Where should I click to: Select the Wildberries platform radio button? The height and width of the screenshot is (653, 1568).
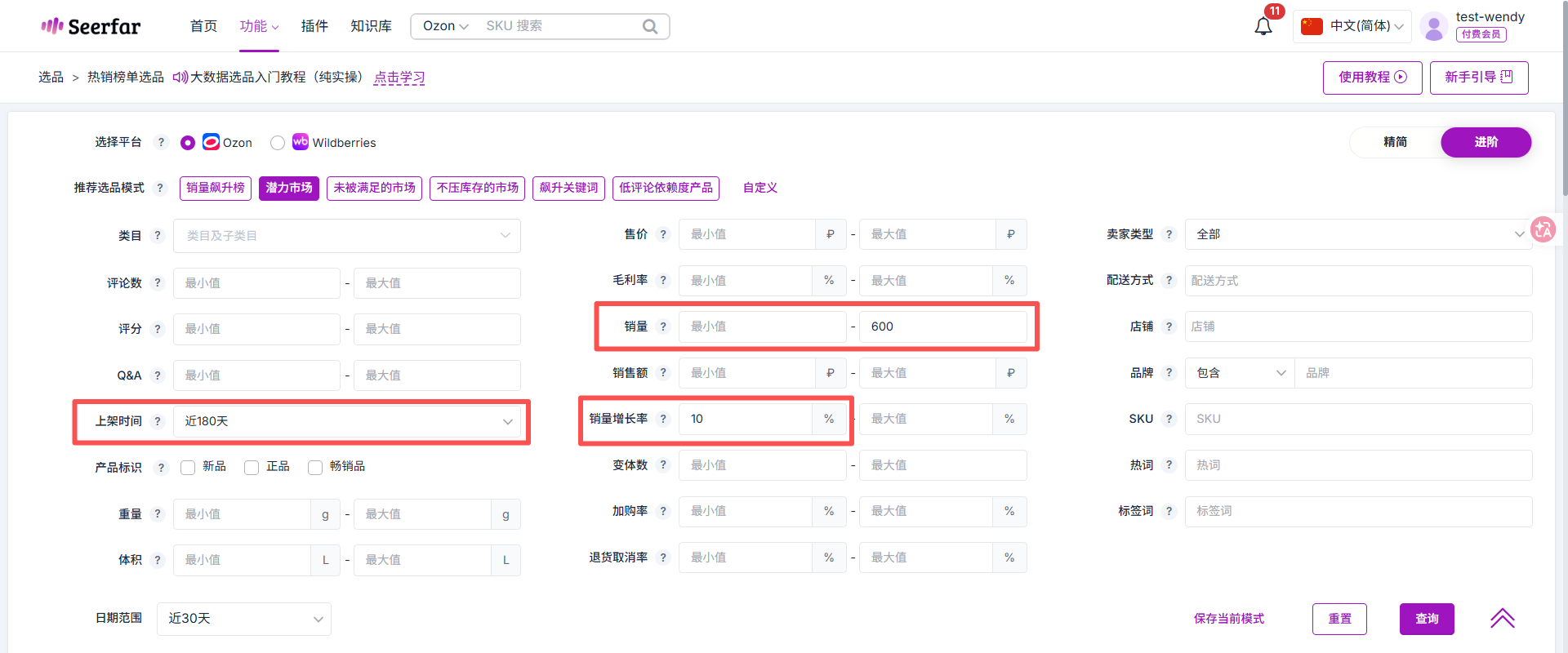tap(278, 143)
